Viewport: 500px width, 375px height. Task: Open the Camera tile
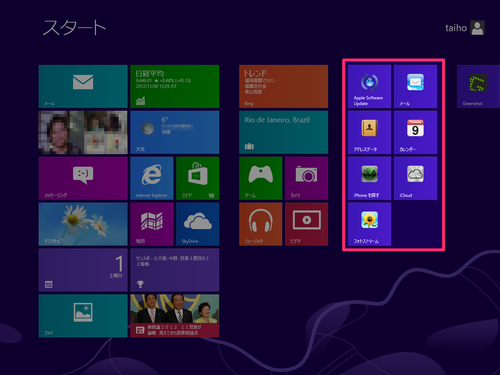click(x=307, y=178)
